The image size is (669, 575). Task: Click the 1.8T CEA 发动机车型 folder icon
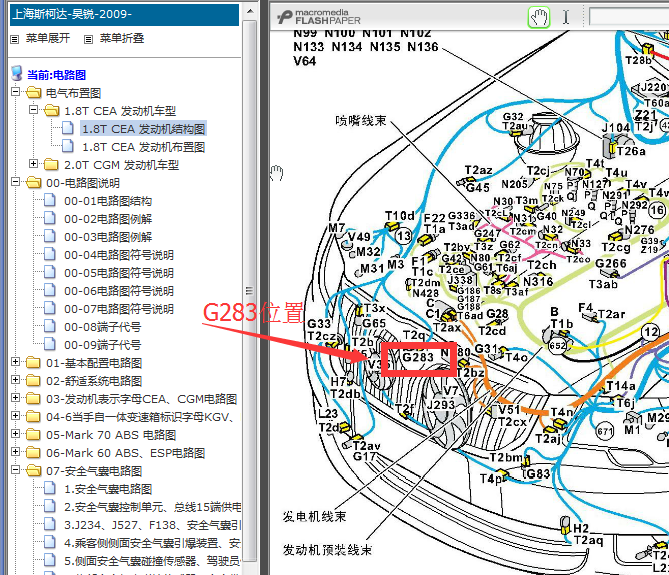tap(51, 110)
